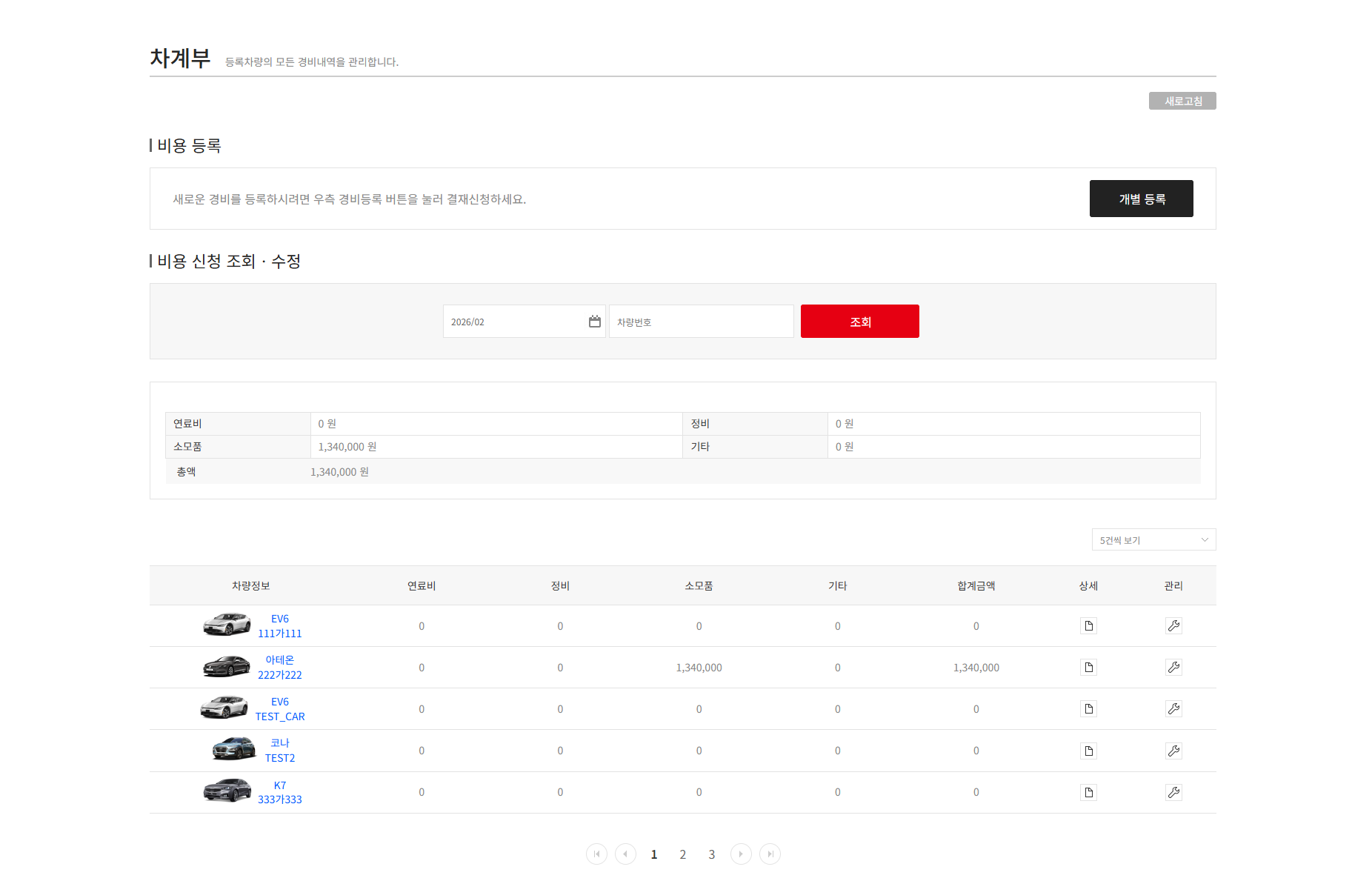Open the calendar picker icon
1372x881 pixels.
tap(594, 322)
